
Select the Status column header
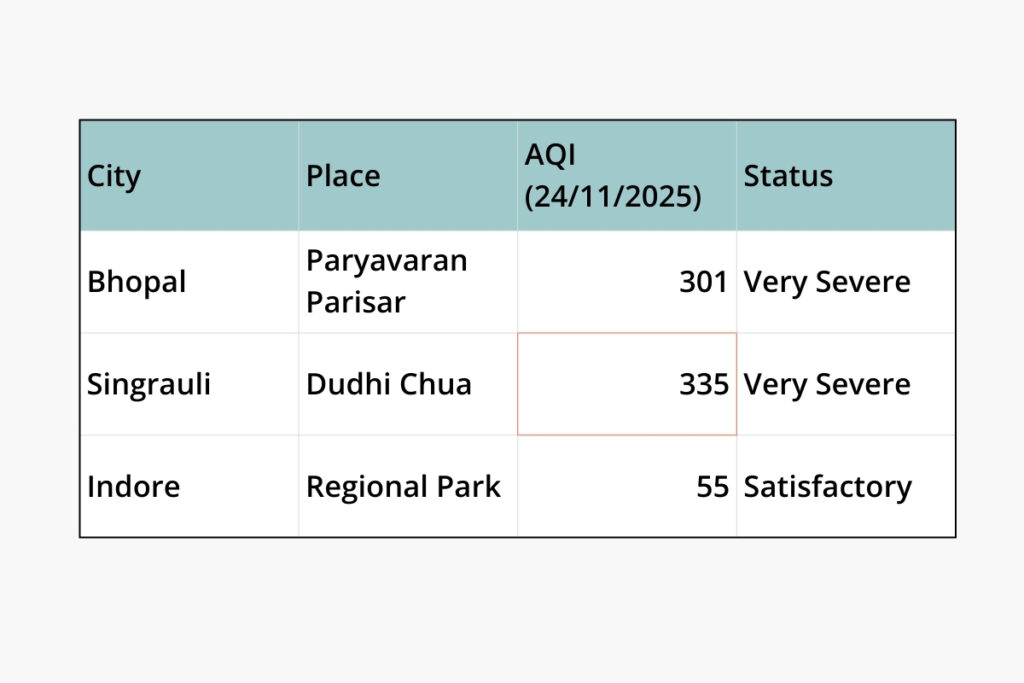[x=788, y=176]
